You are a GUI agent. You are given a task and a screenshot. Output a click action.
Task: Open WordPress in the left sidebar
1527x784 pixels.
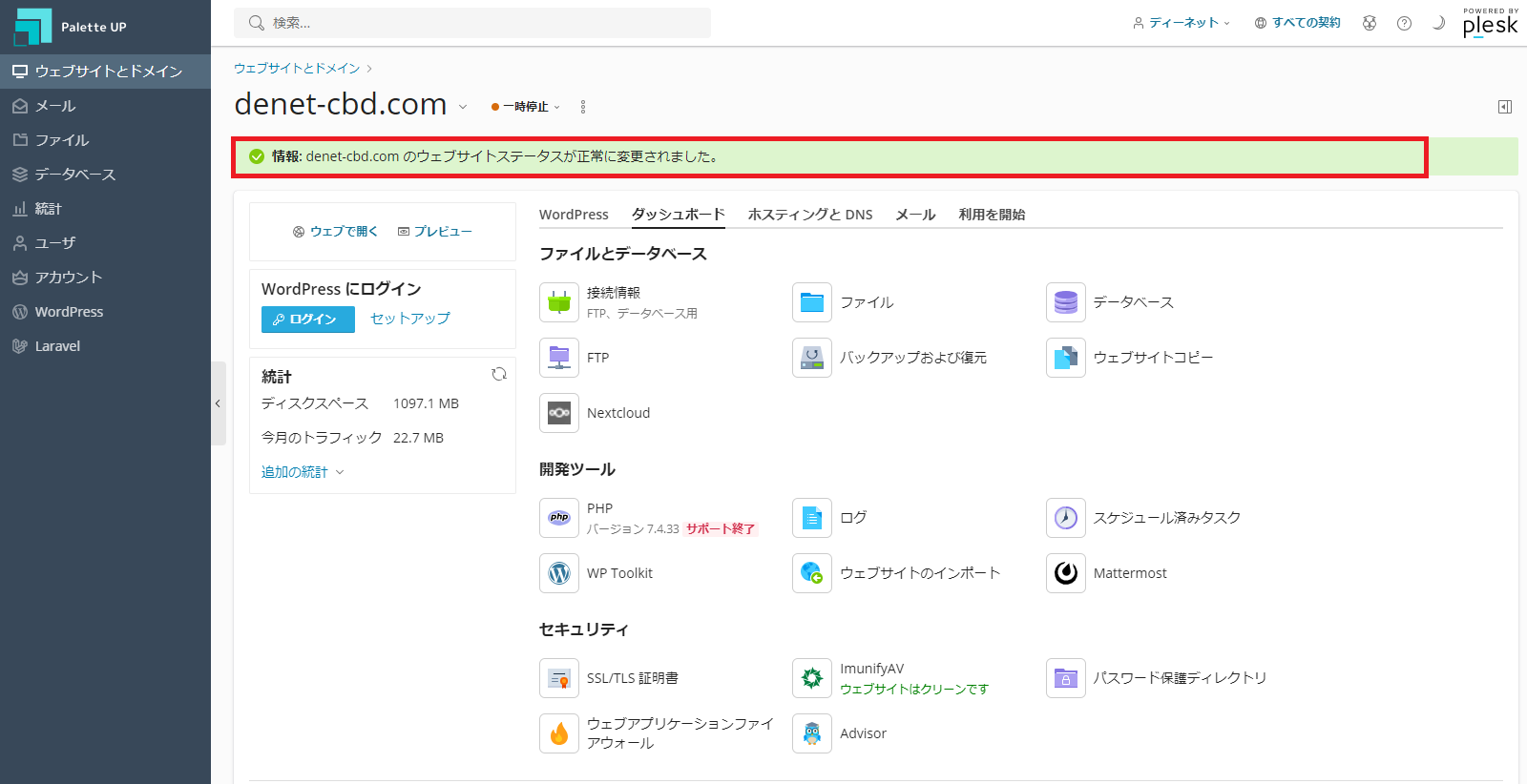tap(105, 312)
